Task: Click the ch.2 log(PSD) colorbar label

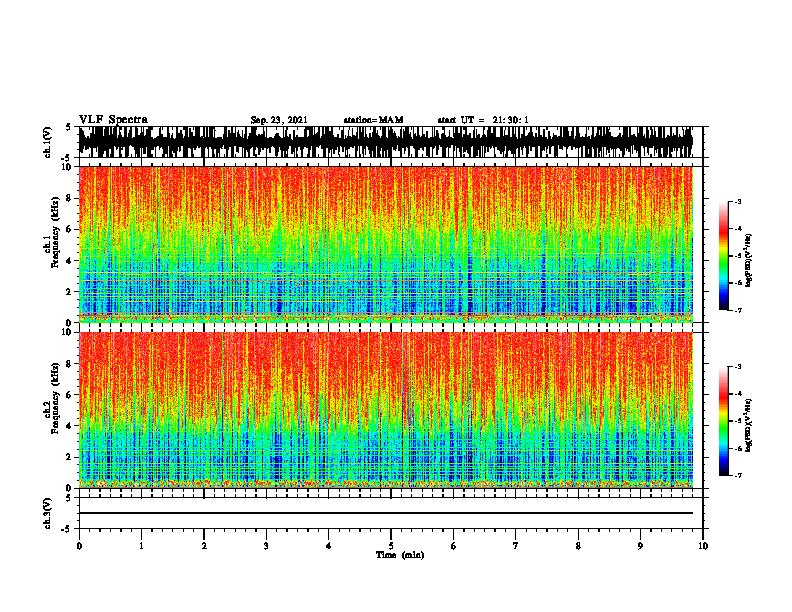Action: click(749, 424)
